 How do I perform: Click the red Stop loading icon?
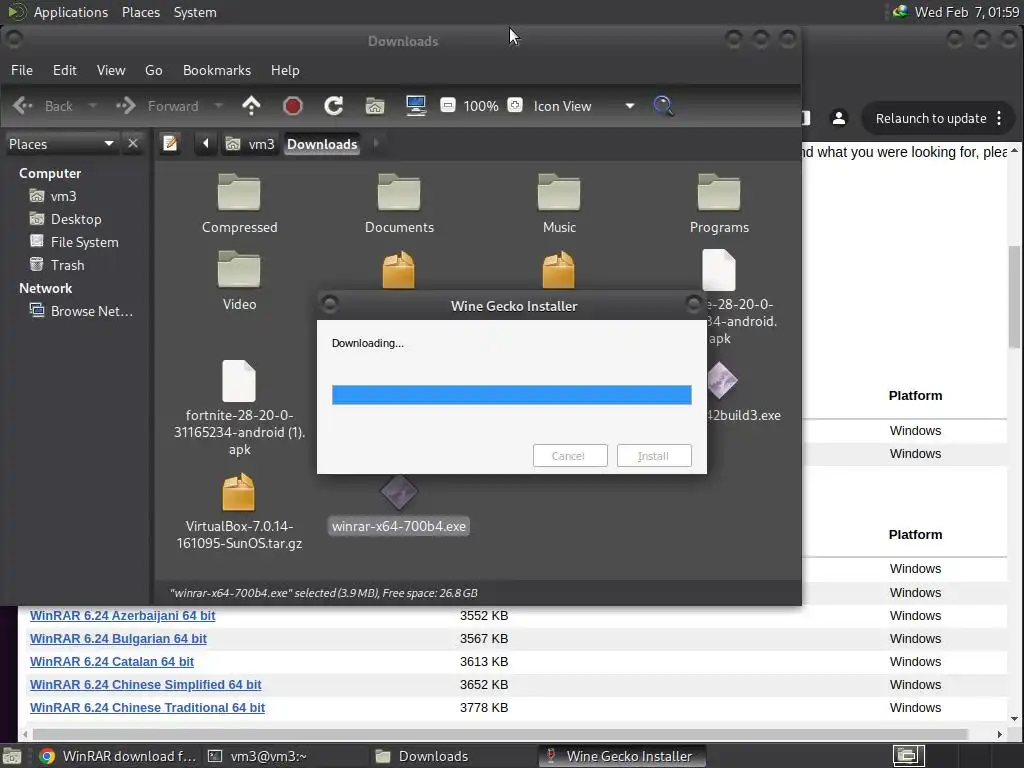pyautogui.click(x=293, y=106)
